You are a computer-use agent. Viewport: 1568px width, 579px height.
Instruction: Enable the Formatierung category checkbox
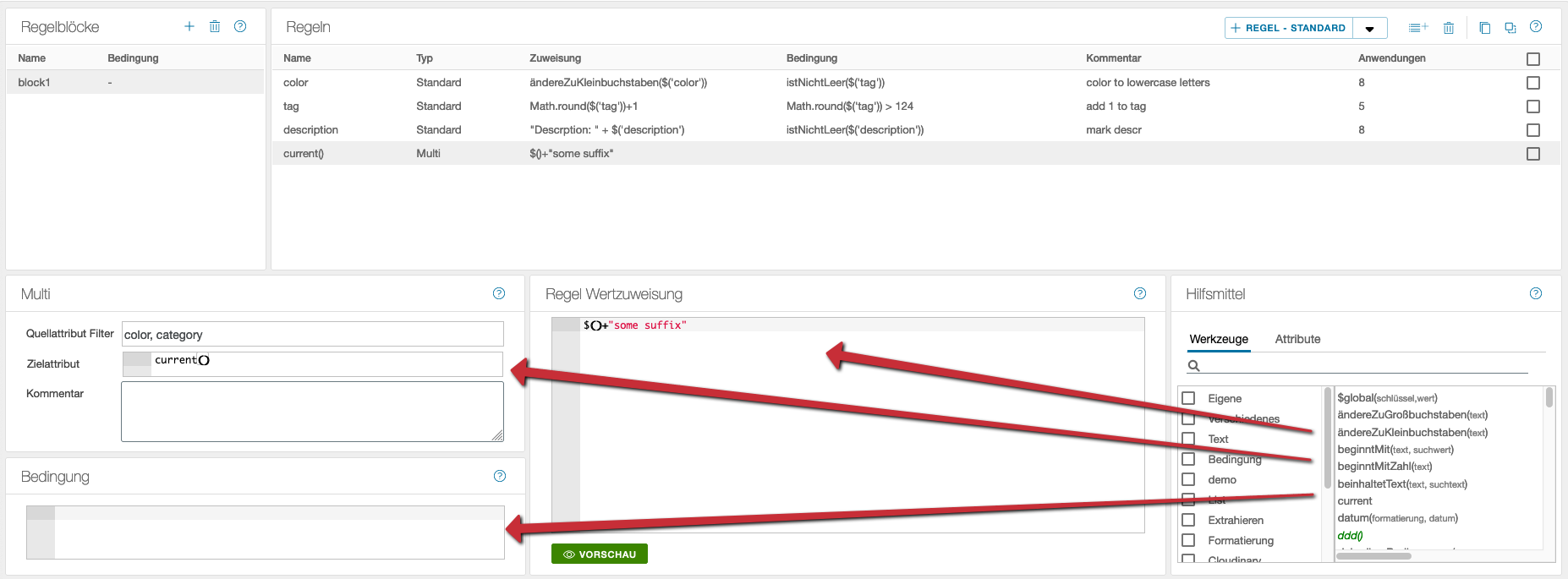[1188, 540]
